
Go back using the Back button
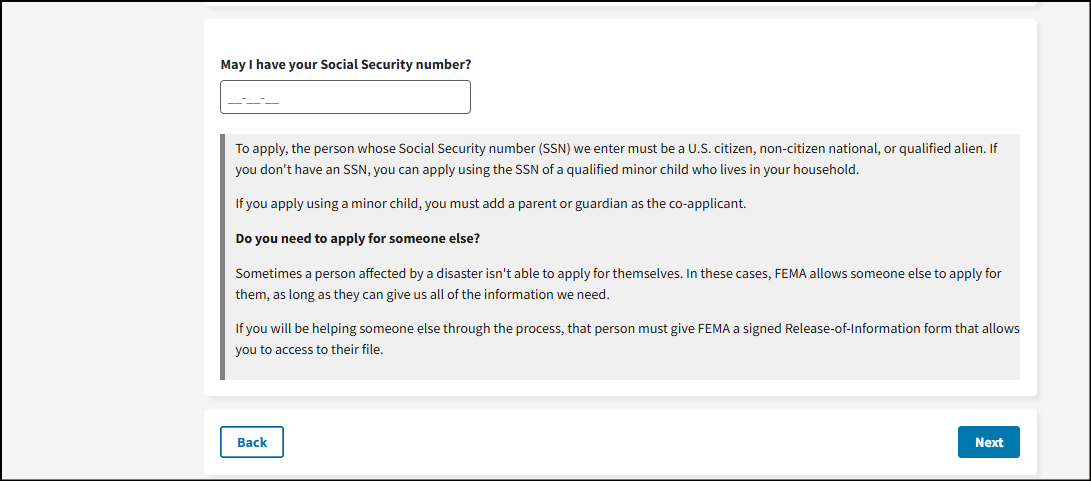[x=252, y=442]
